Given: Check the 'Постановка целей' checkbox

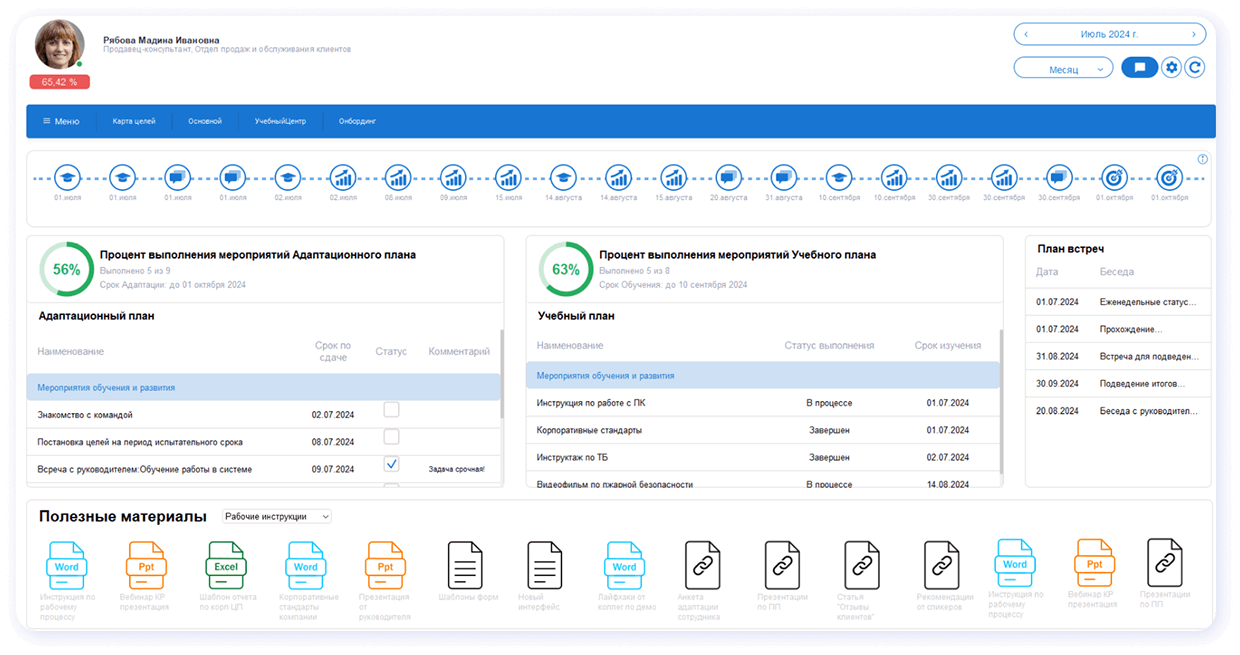Looking at the screenshot, I should 391,436.
